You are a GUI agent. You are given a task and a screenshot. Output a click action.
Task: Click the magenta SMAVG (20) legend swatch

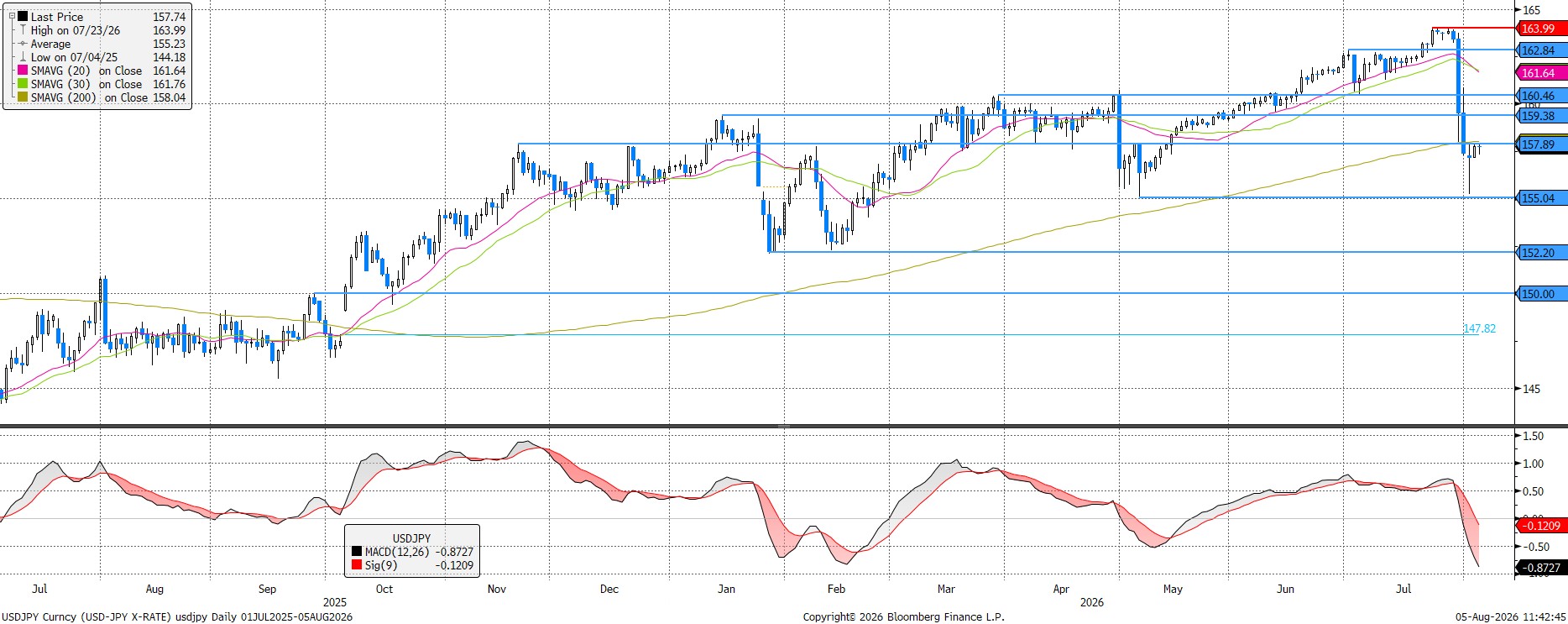(x=23, y=71)
